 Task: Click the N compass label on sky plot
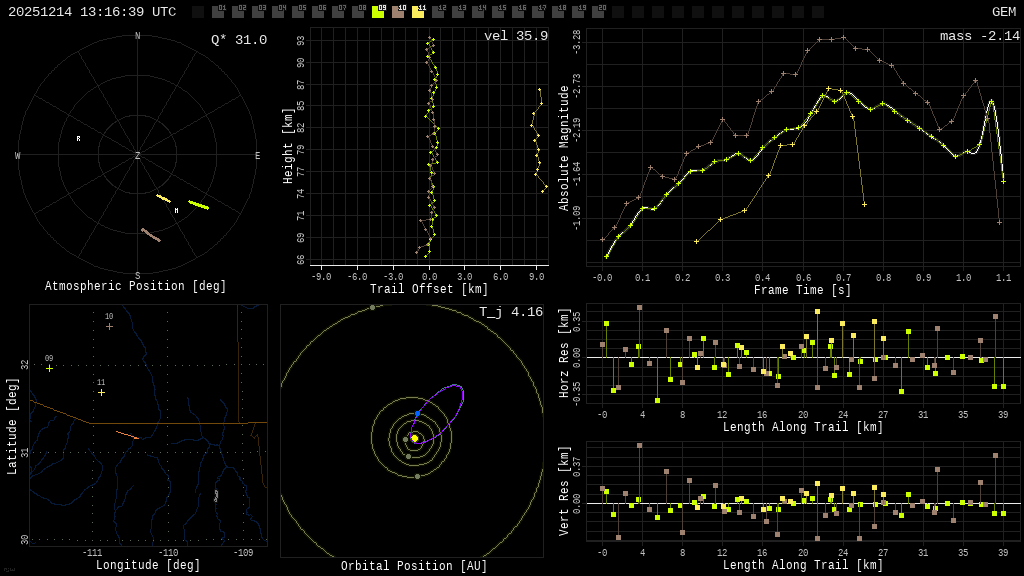pyautogui.click(x=138, y=37)
